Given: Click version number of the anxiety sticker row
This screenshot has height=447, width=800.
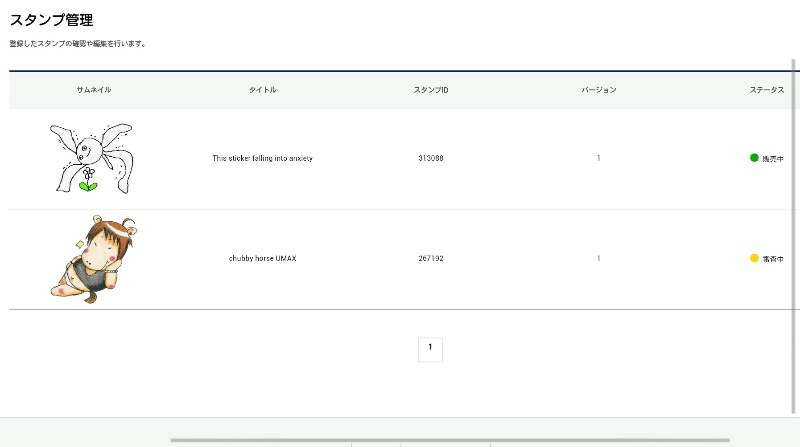Looking at the screenshot, I should [599, 158].
